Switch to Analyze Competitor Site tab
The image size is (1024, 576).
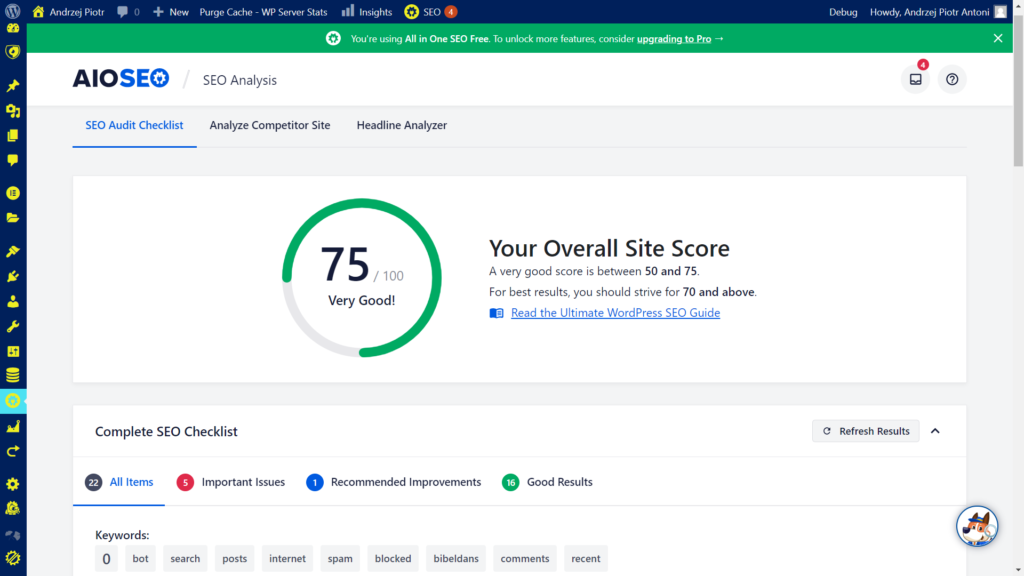point(270,125)
